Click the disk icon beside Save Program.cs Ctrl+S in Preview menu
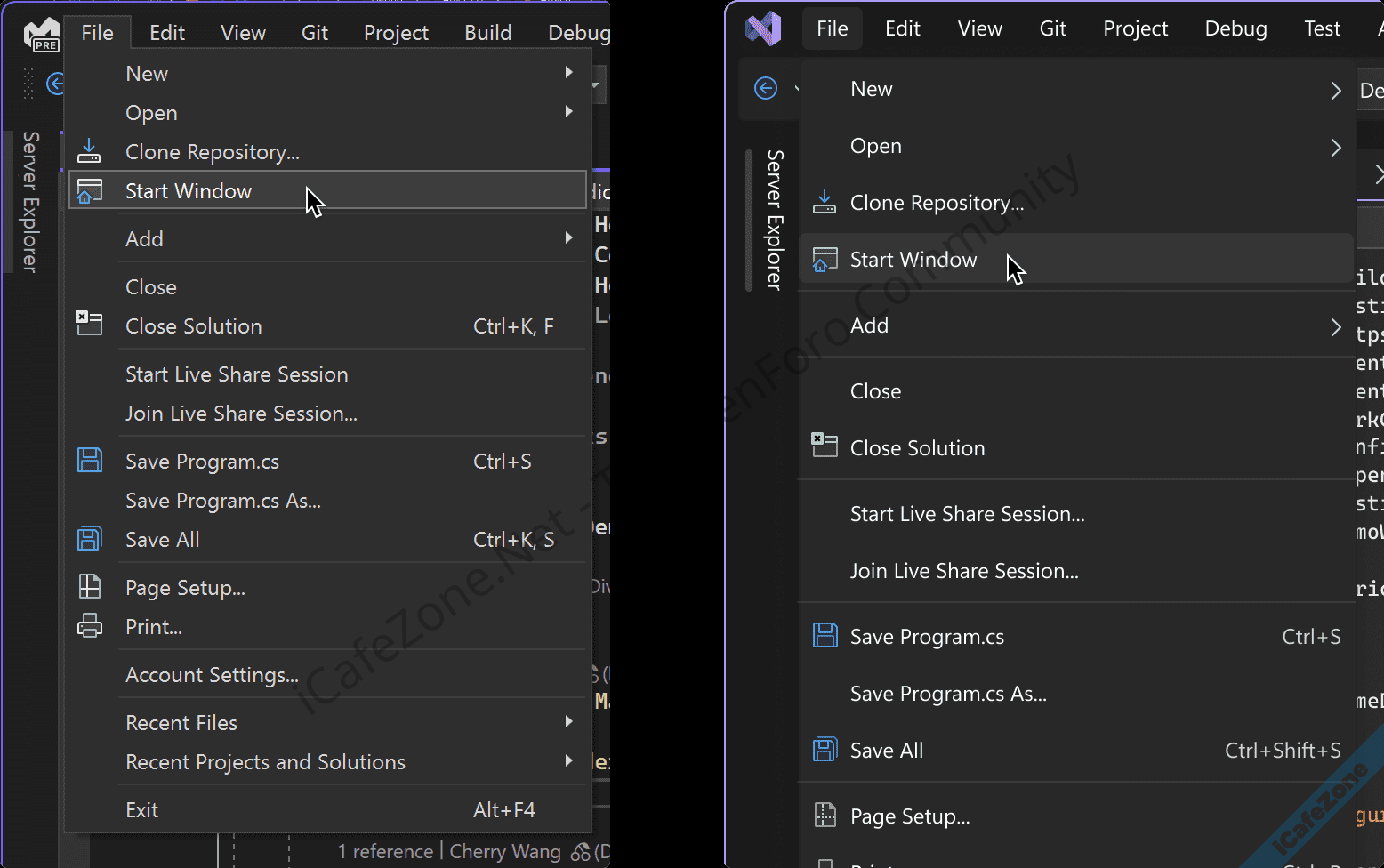This screenshot has height=868, width=1384. pos(90,461)
